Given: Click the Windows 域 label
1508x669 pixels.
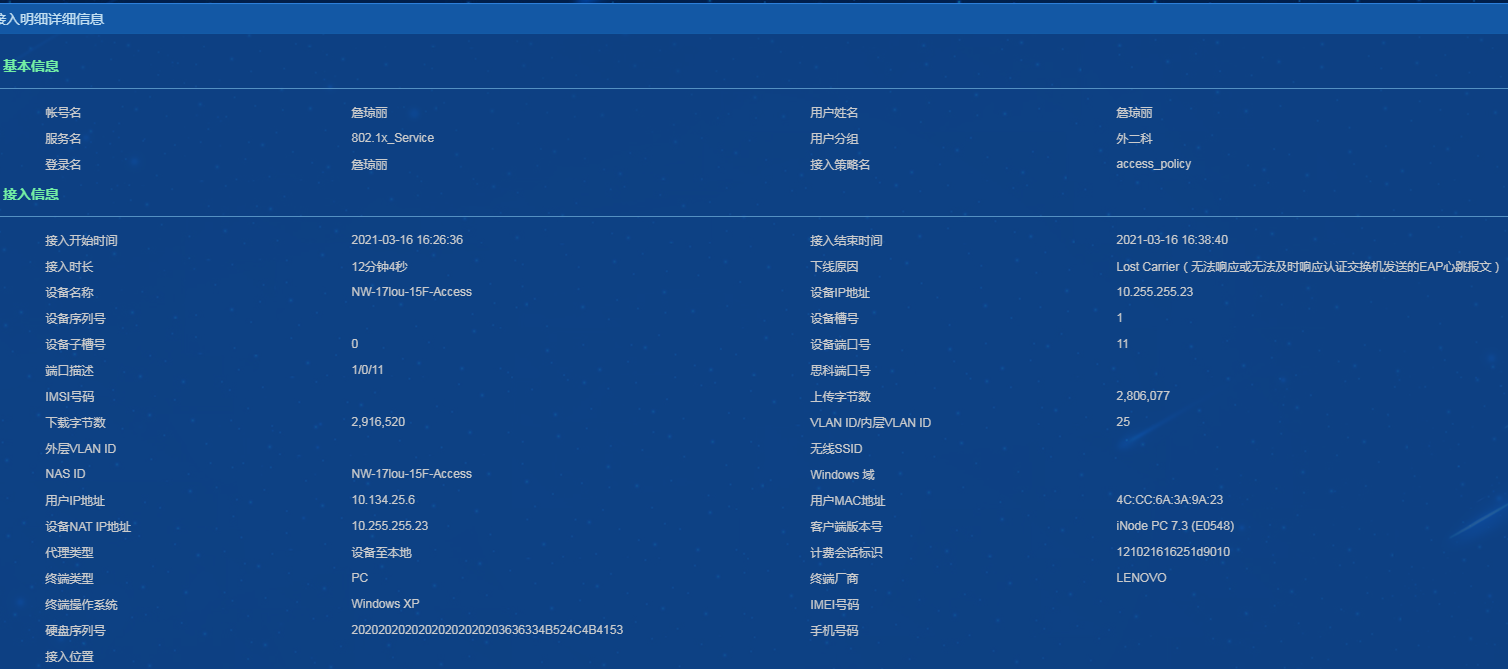Looking at the screenshot, I should click(x=842, y=475).
